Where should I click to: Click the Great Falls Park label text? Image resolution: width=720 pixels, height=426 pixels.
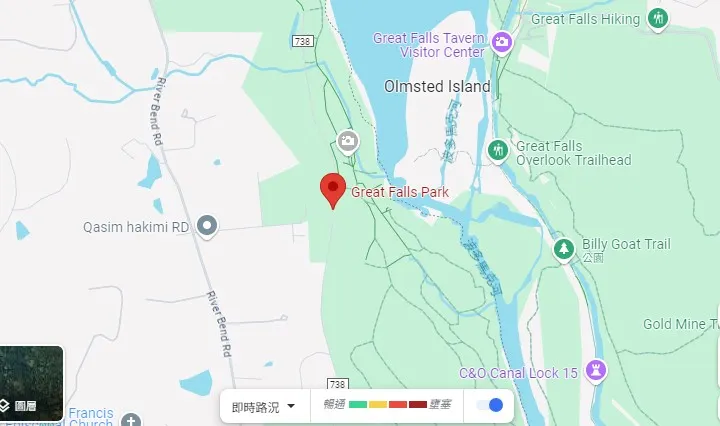(x=400, y=192)
